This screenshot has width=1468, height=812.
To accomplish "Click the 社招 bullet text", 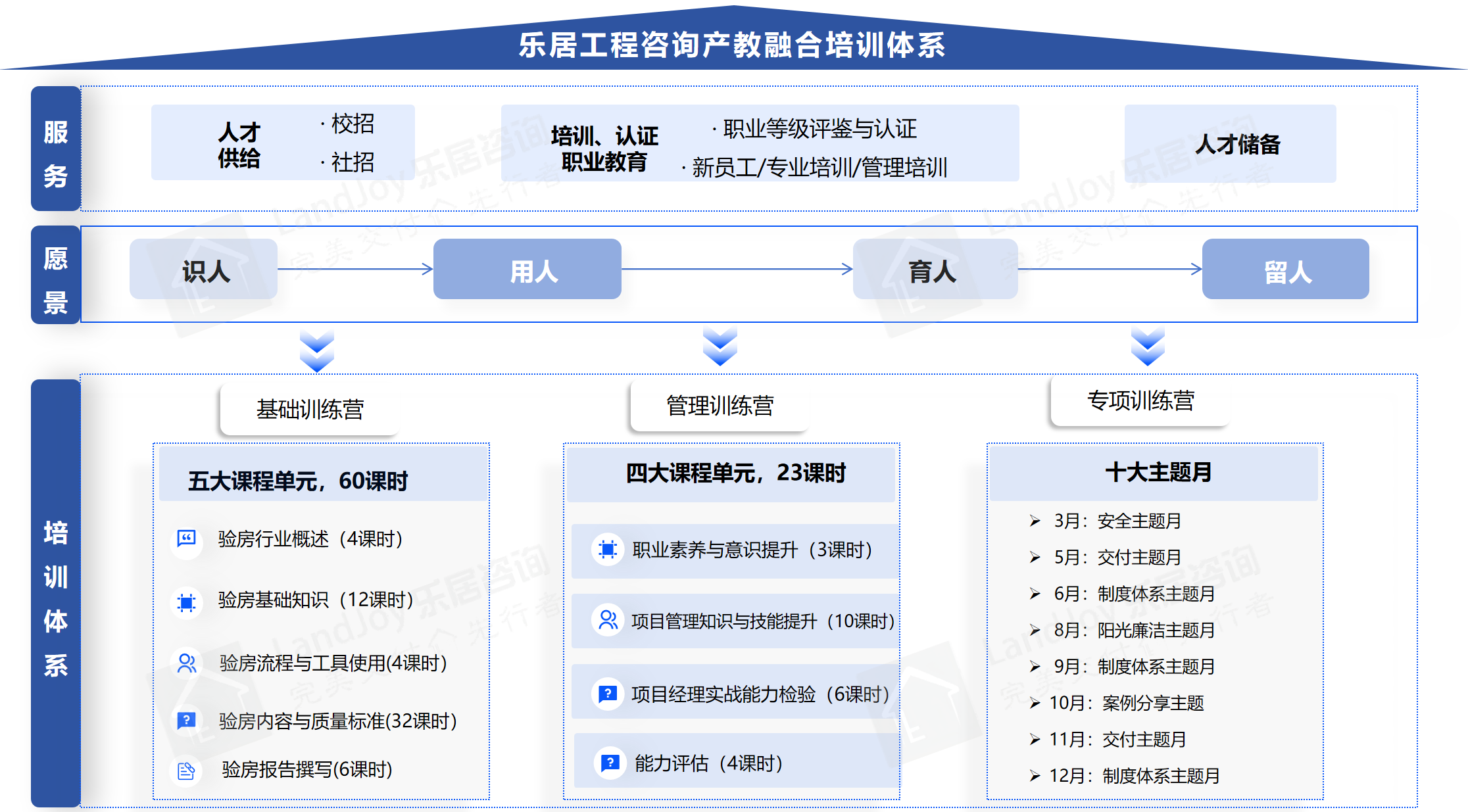I will (x=353, y=162).
